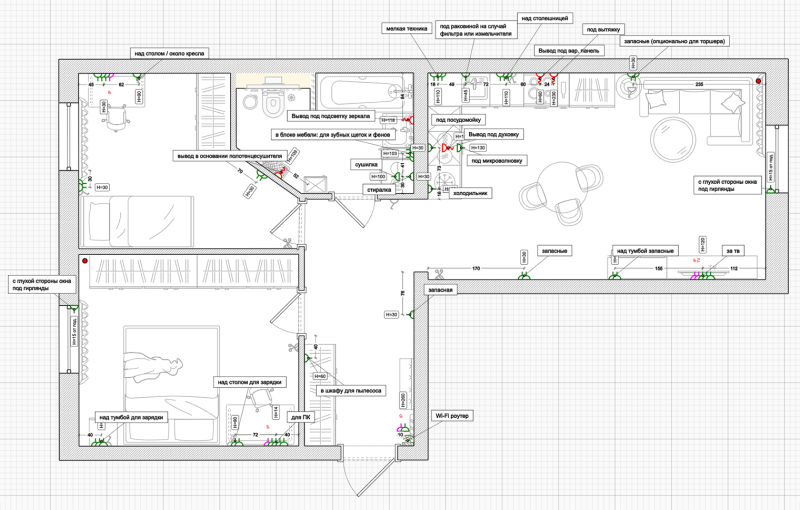Select the 'над столом / около кресла' label
Image resolution: width=800 pixels, height=510 pixels.
(x=169, y=53)
